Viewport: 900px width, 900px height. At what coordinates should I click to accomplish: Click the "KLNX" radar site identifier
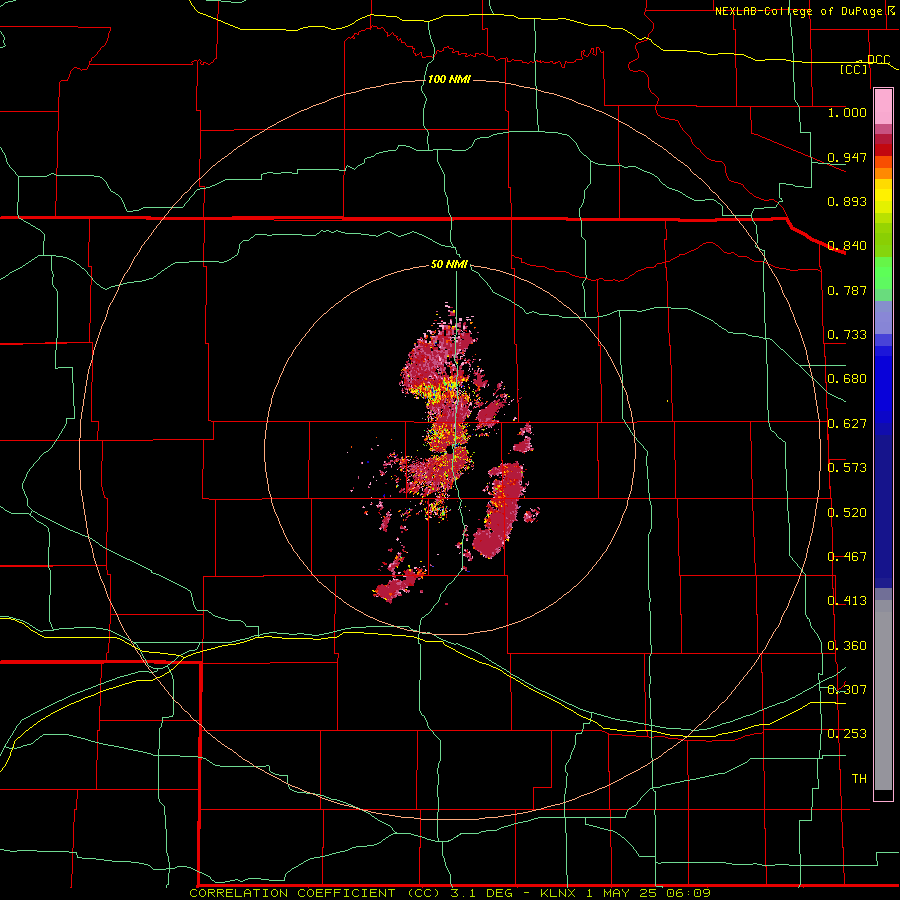pos(559,893)
